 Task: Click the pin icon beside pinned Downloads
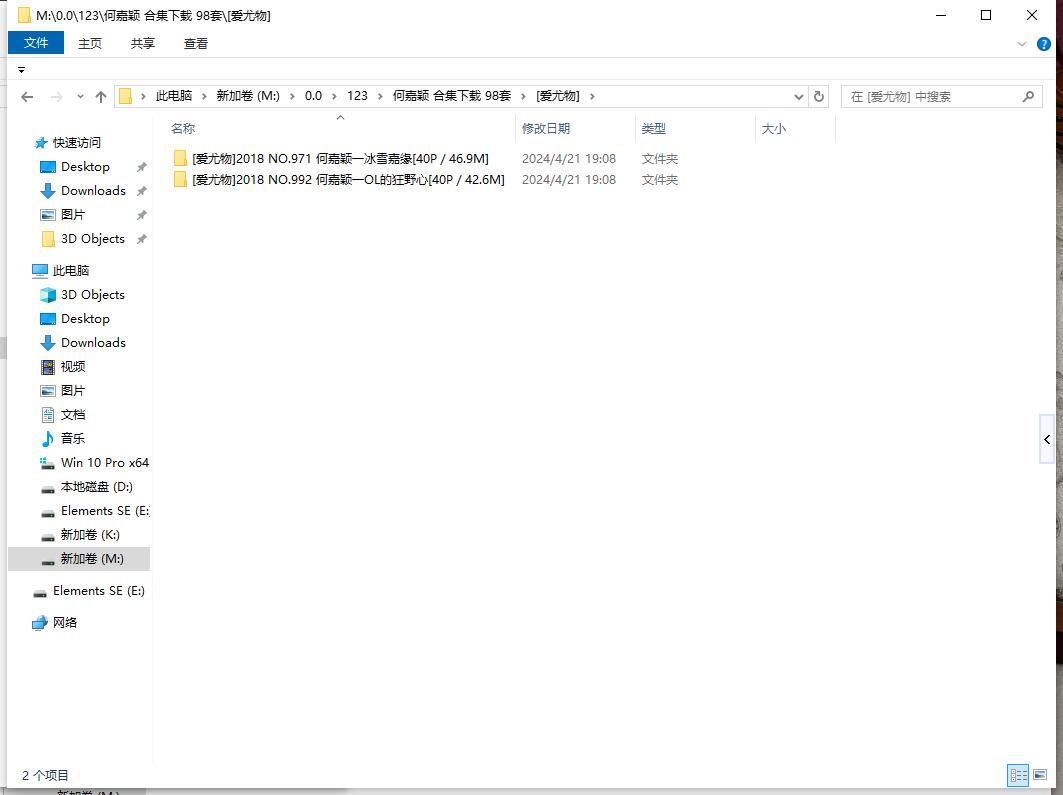(x=141, y=191)
